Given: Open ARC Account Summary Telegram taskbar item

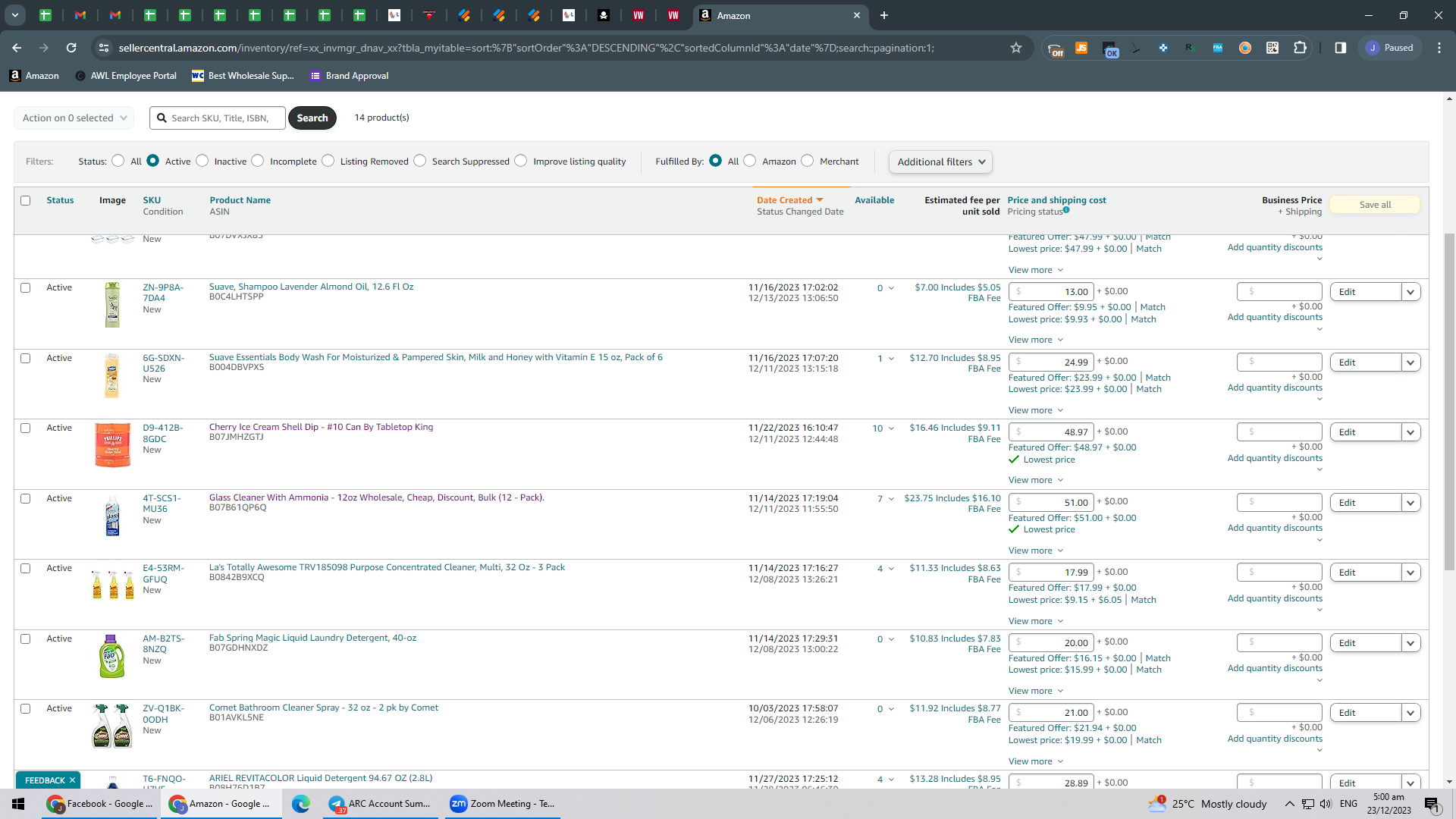Looking at the screenshot, I should tap(381, 804).
